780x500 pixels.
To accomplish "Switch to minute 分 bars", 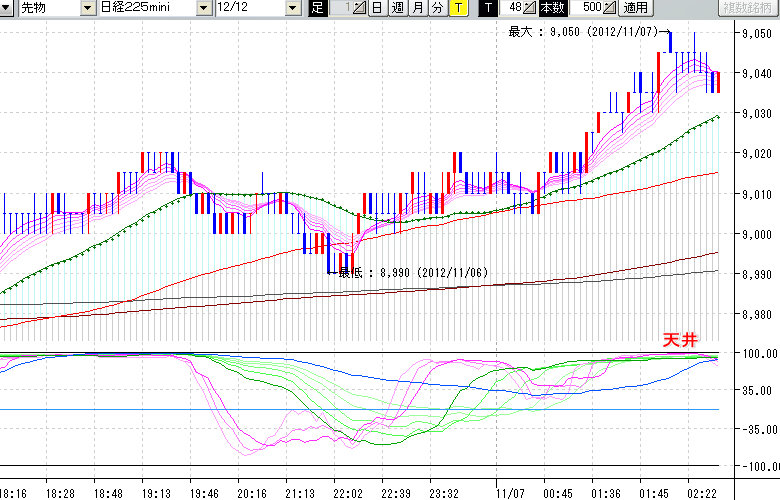I will click(437, 8).
